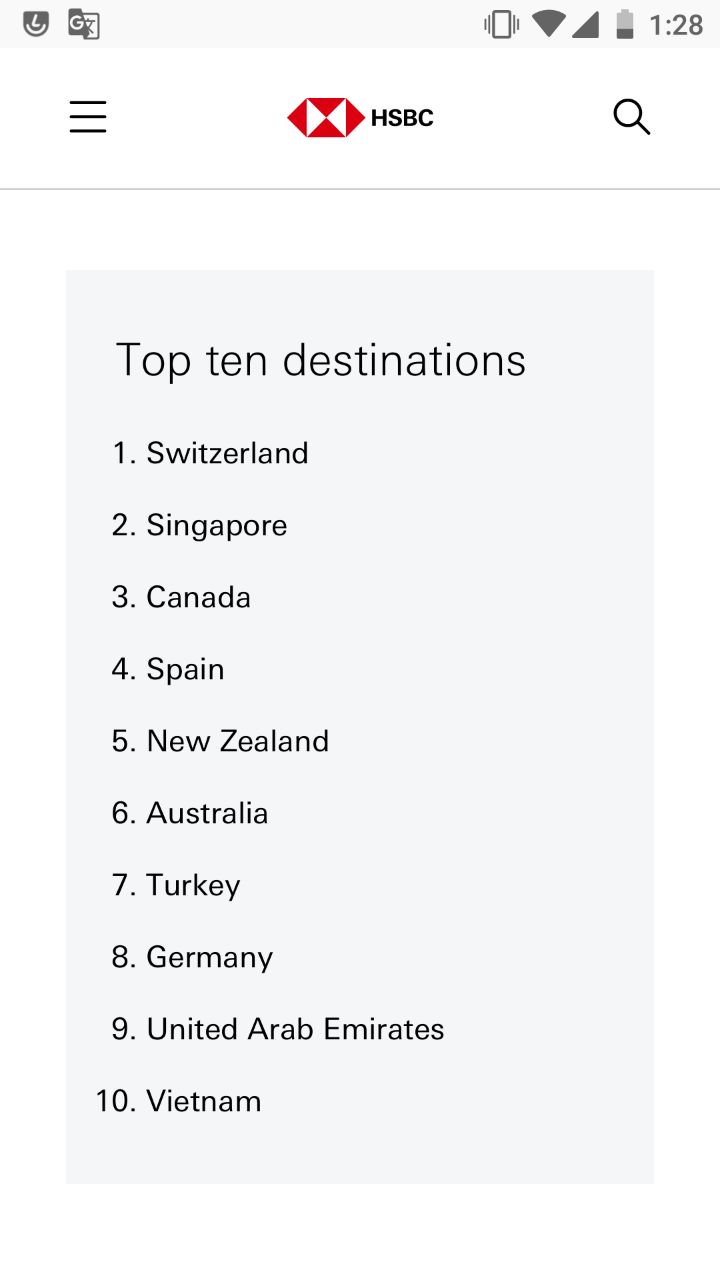Screen dimensions: 720x1280
Task: Tap the search magnifier icon
Action: (632, 117)
